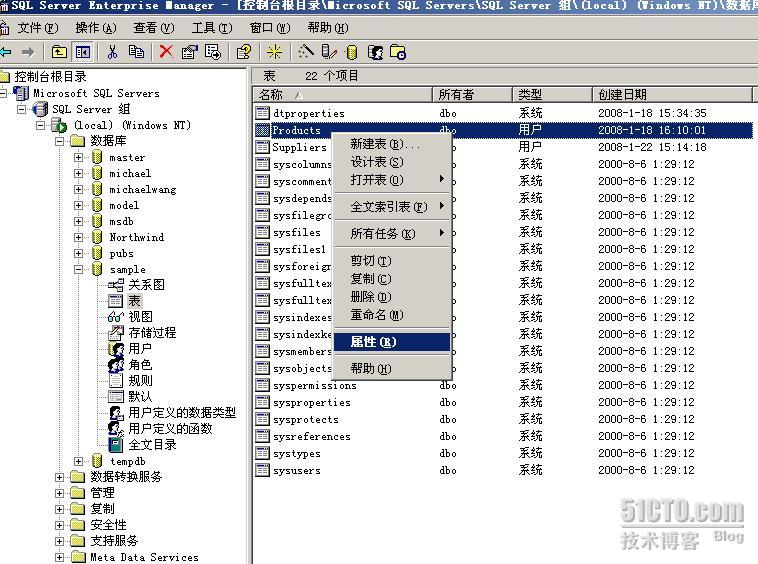The image size is (758, 564).
Task: Expand the pubs database node
Action: (x=78, y=253)
